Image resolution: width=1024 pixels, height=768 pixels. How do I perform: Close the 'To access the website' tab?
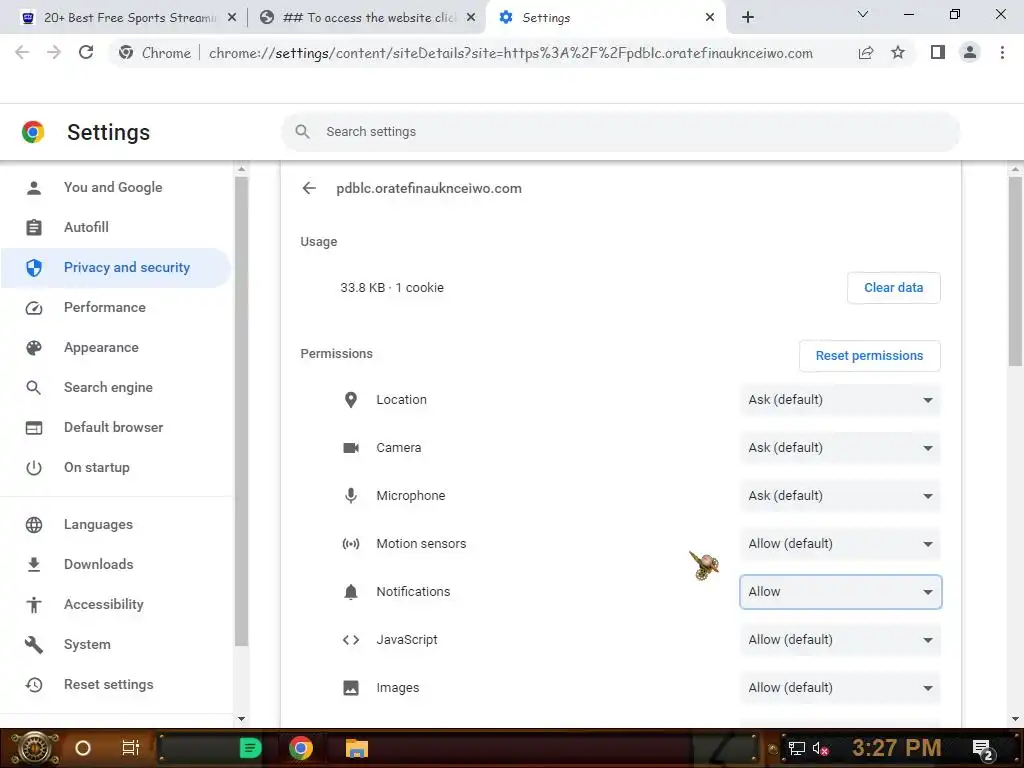point(471,18)
